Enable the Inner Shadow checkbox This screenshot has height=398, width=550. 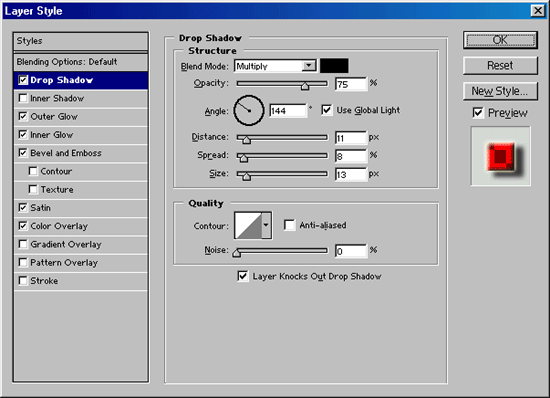(23, 98)
